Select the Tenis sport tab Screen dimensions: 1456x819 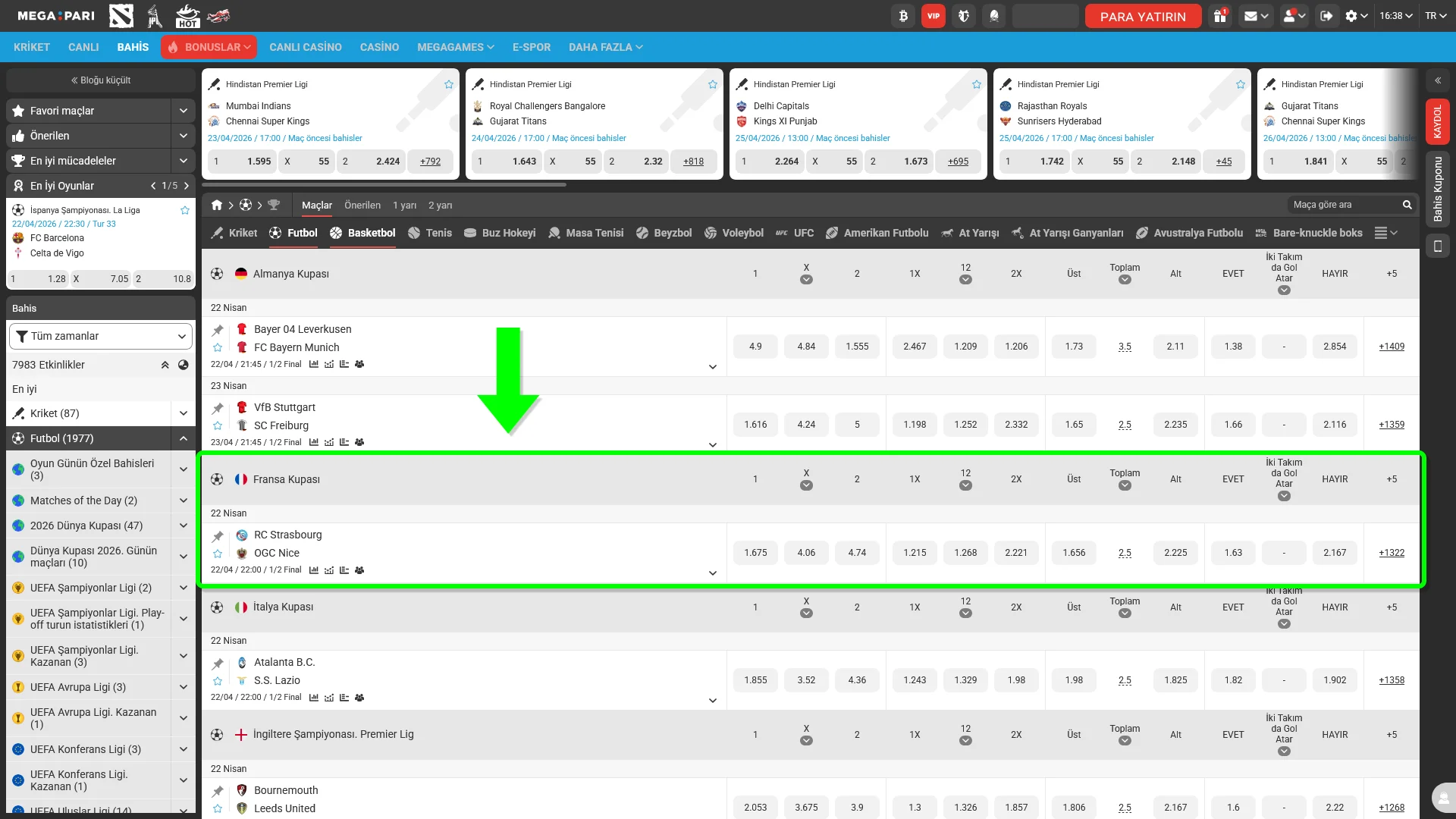pos(430,233)
